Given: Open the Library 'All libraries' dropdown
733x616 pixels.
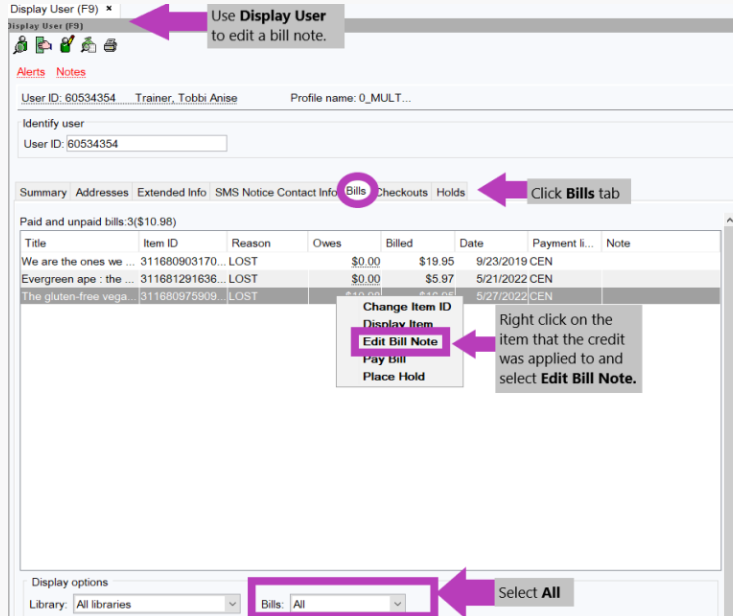Looking at the screenshot, I should 157,604.
